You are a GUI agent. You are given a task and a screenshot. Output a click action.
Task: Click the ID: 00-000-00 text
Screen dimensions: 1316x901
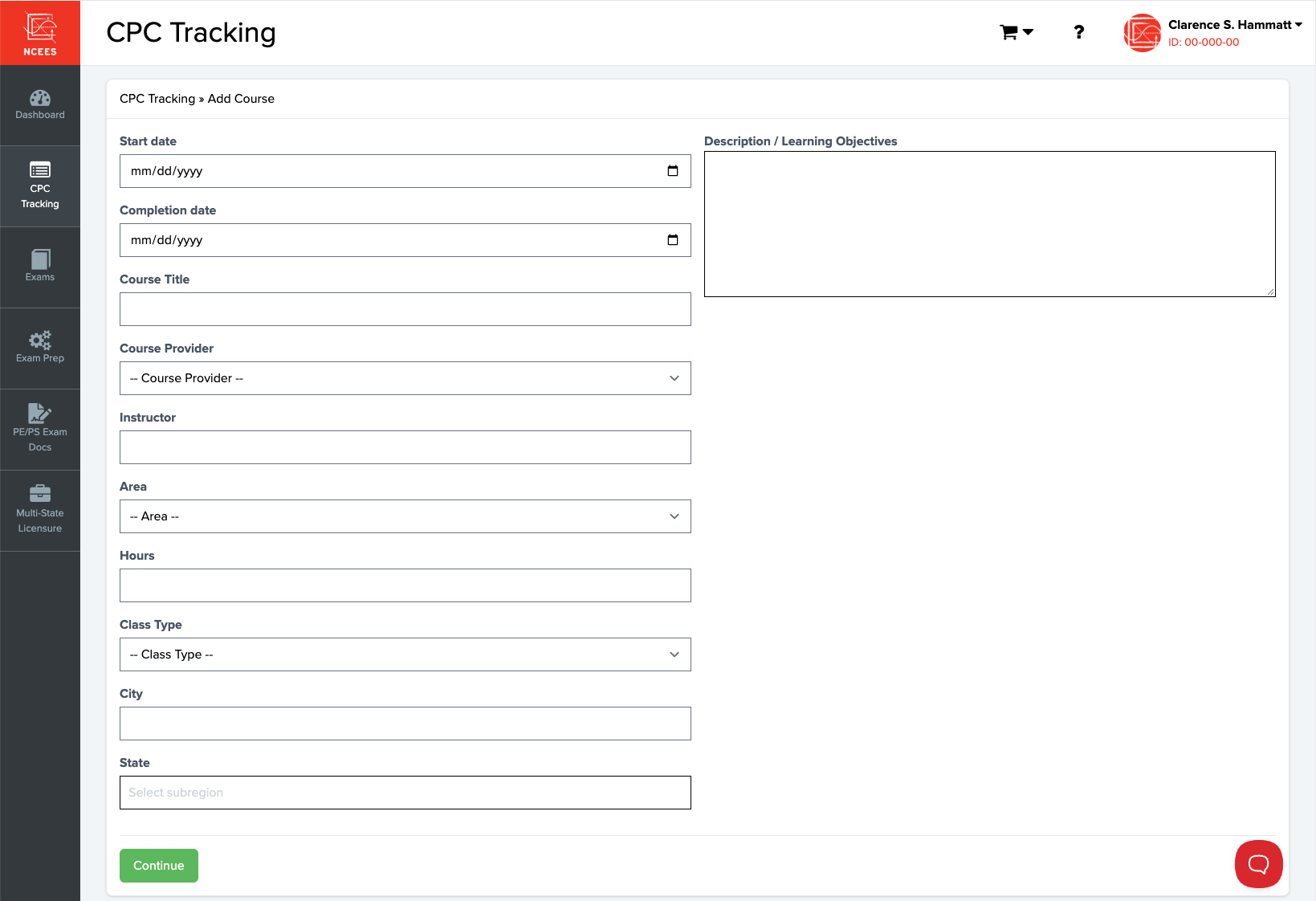pyautogui.click(x=1204, y=43)
